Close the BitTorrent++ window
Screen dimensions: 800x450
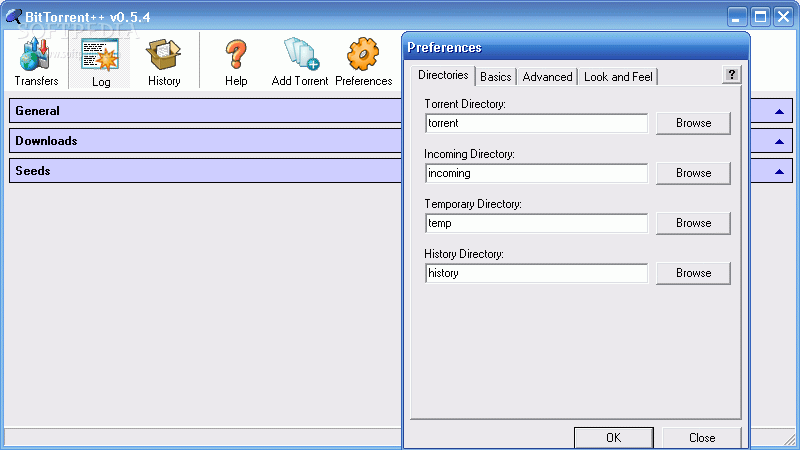(783, 17)
